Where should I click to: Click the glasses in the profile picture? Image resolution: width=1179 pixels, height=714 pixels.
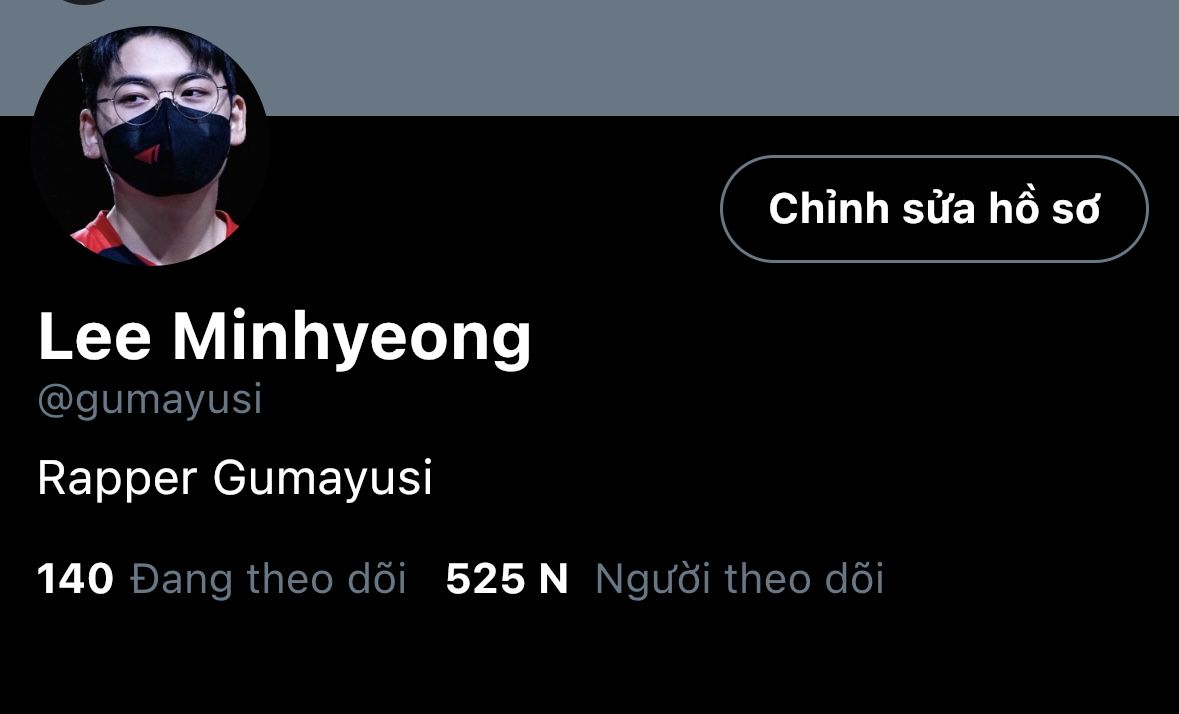[x=162, y=99]
